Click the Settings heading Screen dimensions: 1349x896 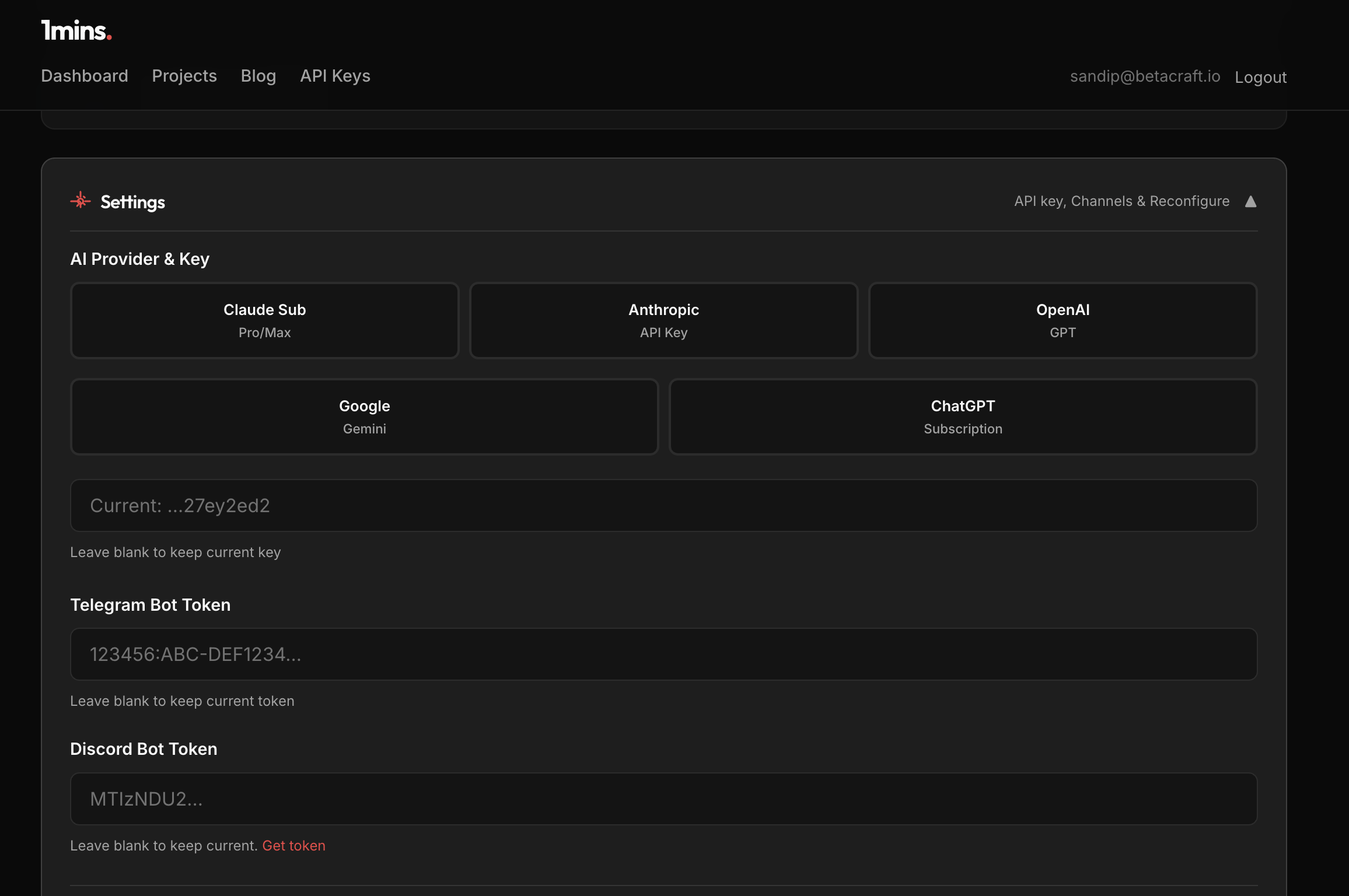click(132, 202)
